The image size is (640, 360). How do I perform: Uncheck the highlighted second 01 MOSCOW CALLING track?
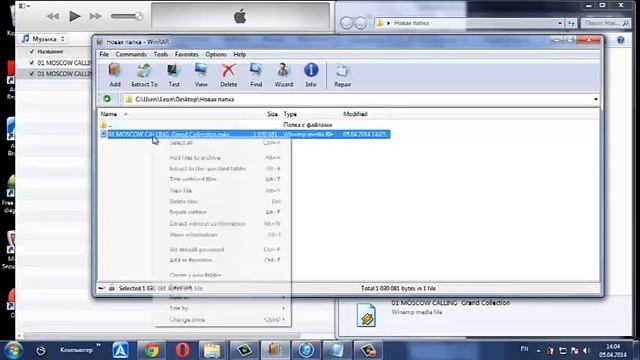click(32, 73)
